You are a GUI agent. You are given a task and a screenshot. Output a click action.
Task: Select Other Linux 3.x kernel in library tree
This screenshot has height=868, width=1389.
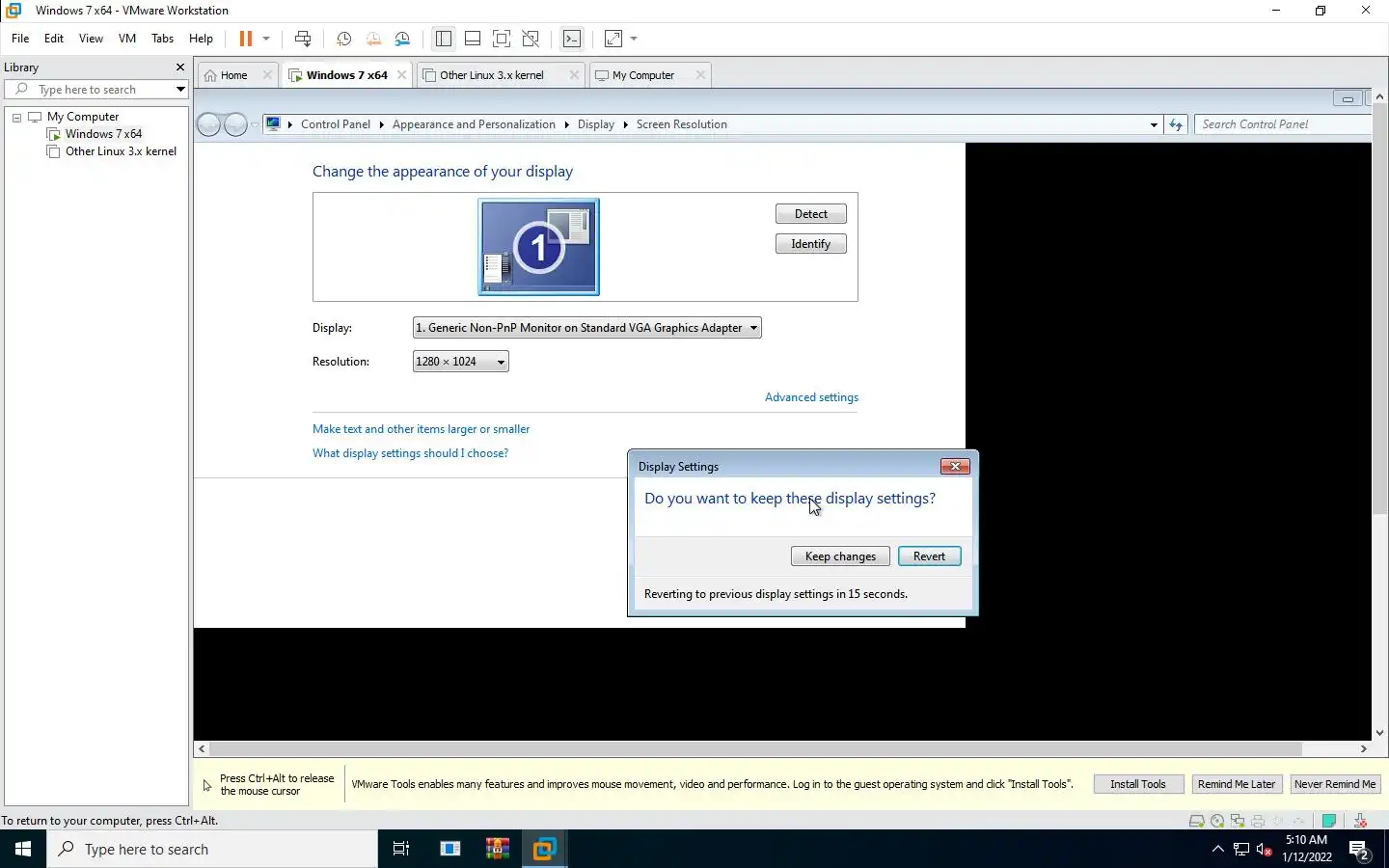(x=121, y=151)
